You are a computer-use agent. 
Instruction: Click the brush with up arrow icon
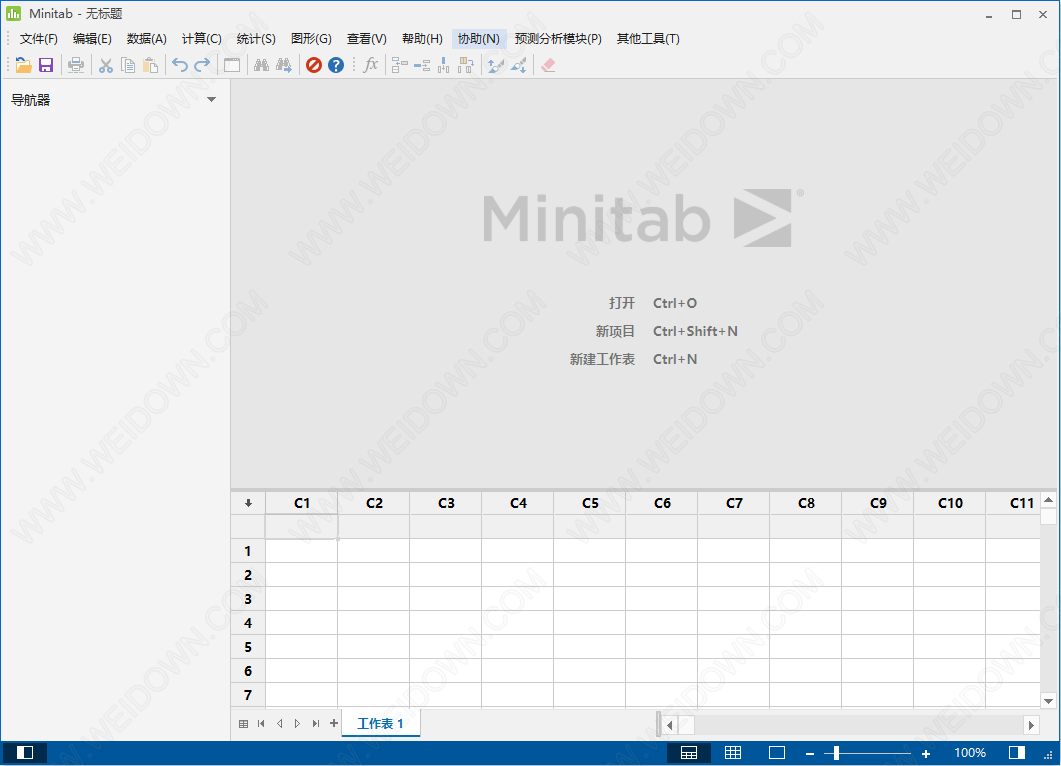tap(496, 65)
